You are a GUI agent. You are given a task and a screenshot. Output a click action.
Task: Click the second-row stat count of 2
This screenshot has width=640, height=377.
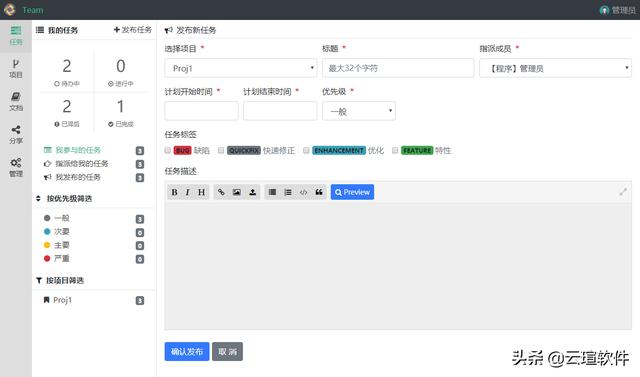[67, 106]
